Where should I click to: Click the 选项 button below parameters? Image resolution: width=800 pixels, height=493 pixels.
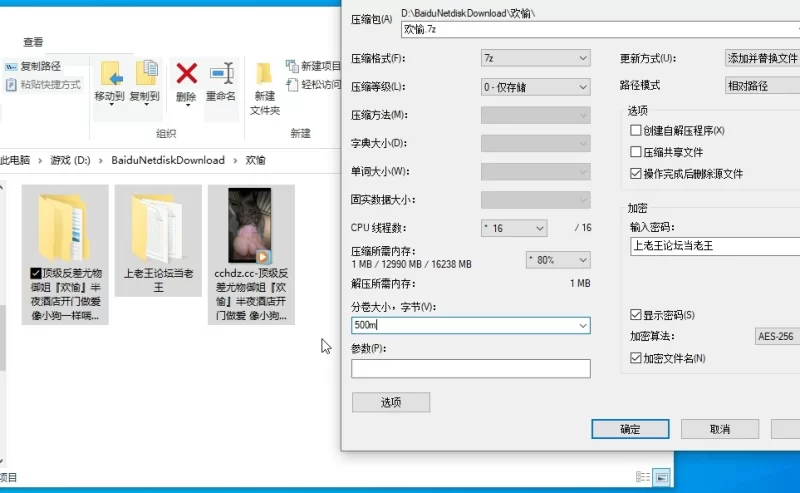(391, 402)
